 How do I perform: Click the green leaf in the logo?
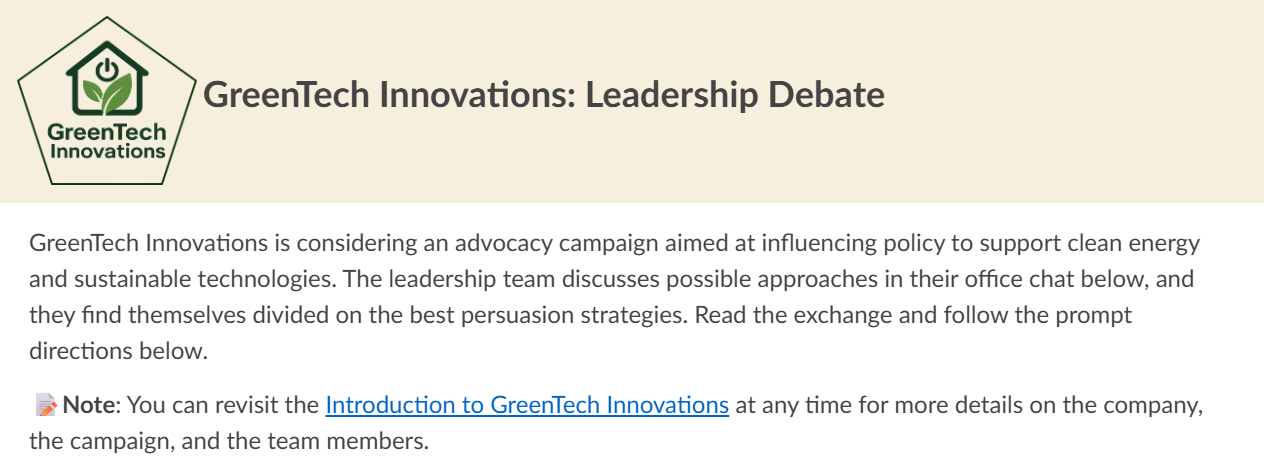106,93
